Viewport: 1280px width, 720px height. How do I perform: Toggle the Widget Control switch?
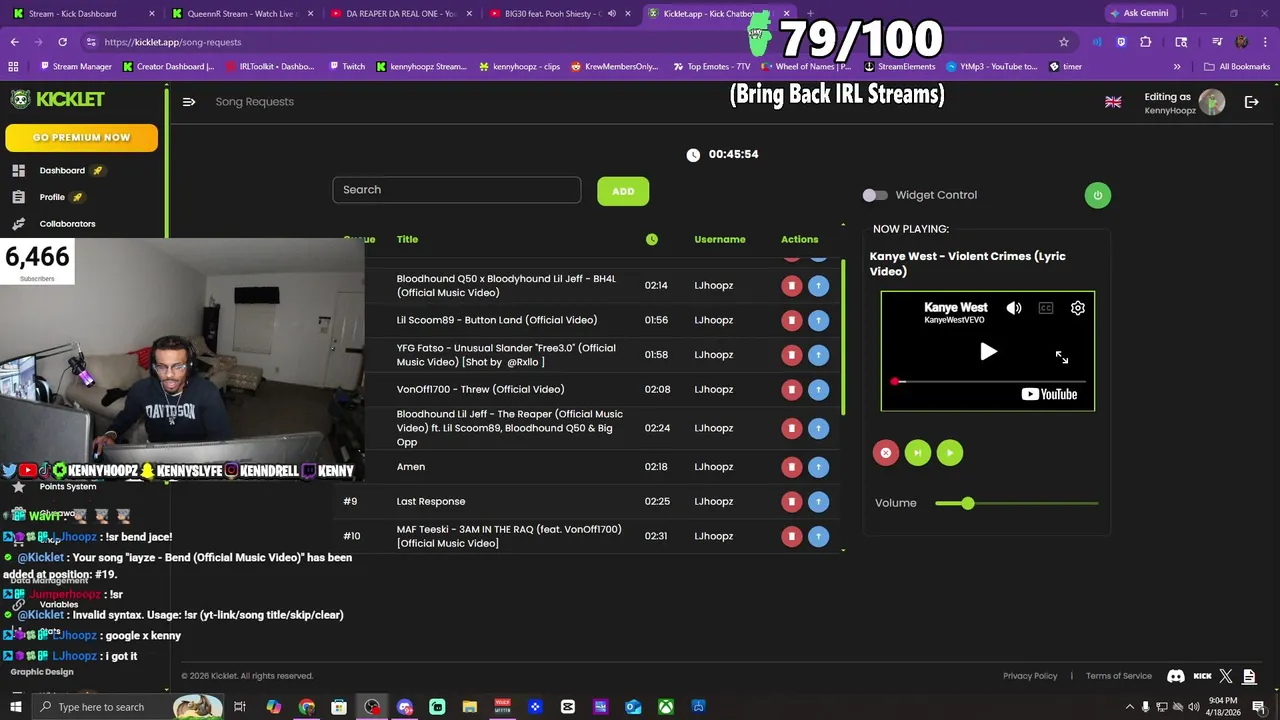click(x=875, y=195)
